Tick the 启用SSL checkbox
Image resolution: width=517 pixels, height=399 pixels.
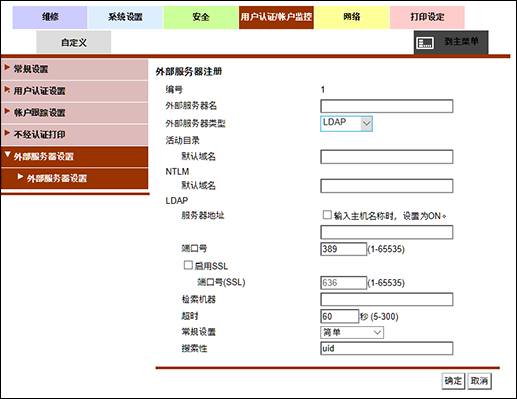click(x=188, y=265)
